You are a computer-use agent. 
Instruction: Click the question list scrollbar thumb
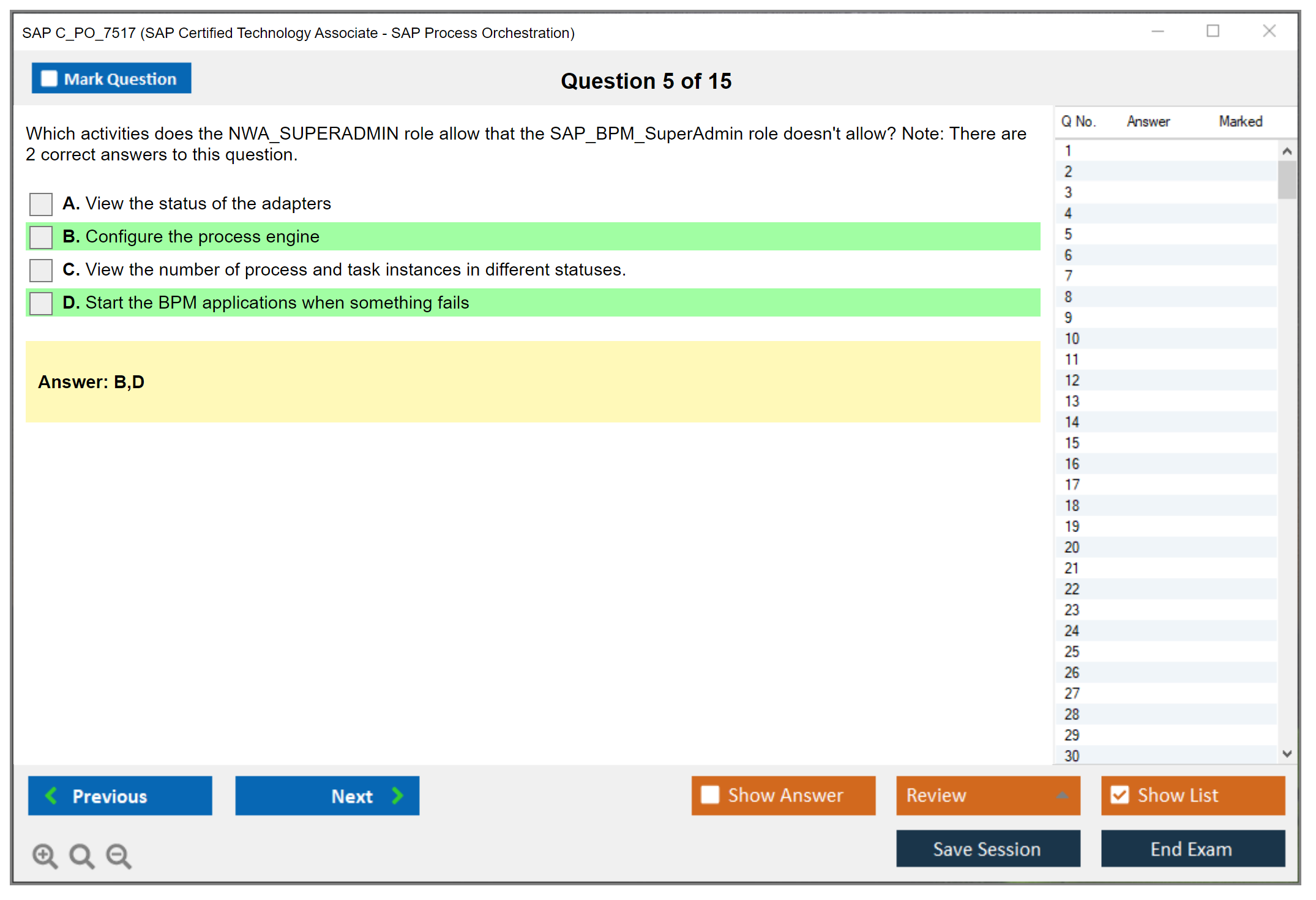[1287, 179]
